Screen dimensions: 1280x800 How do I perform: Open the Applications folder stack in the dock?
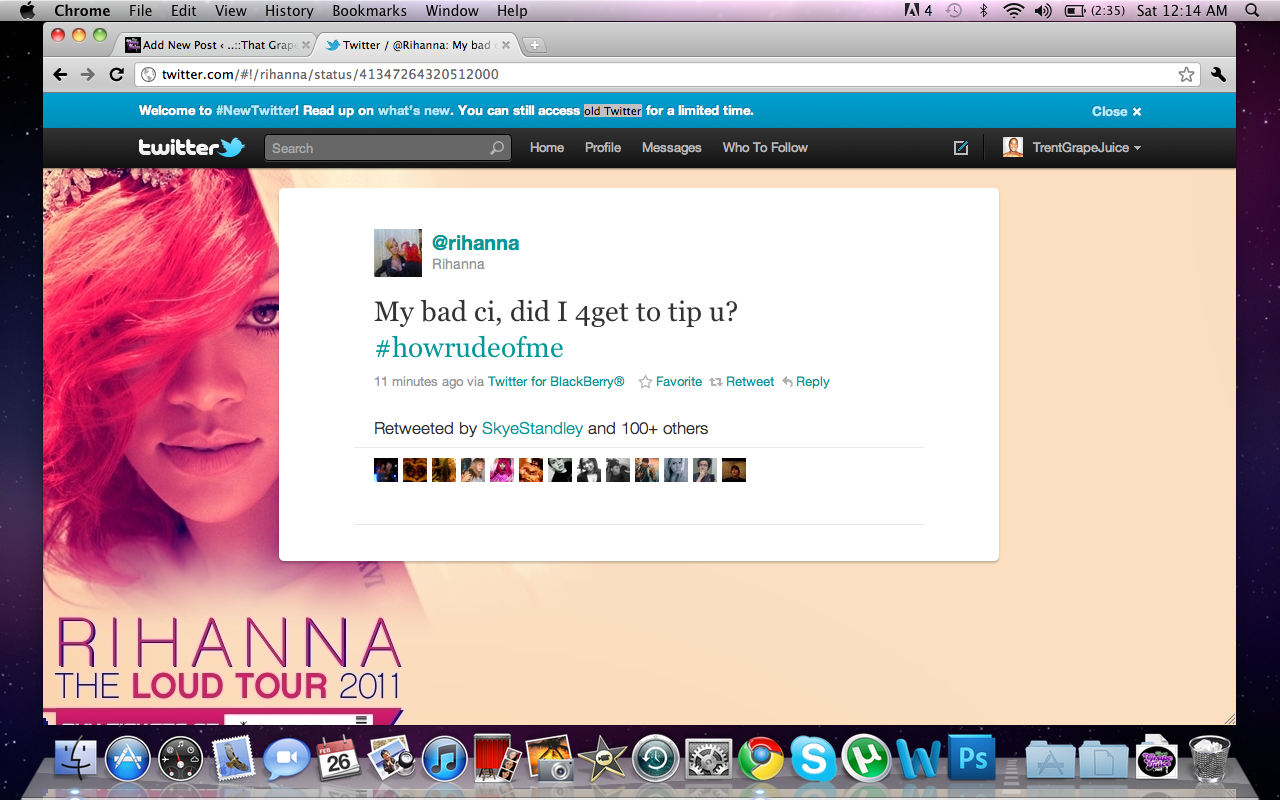(1050, 760)
